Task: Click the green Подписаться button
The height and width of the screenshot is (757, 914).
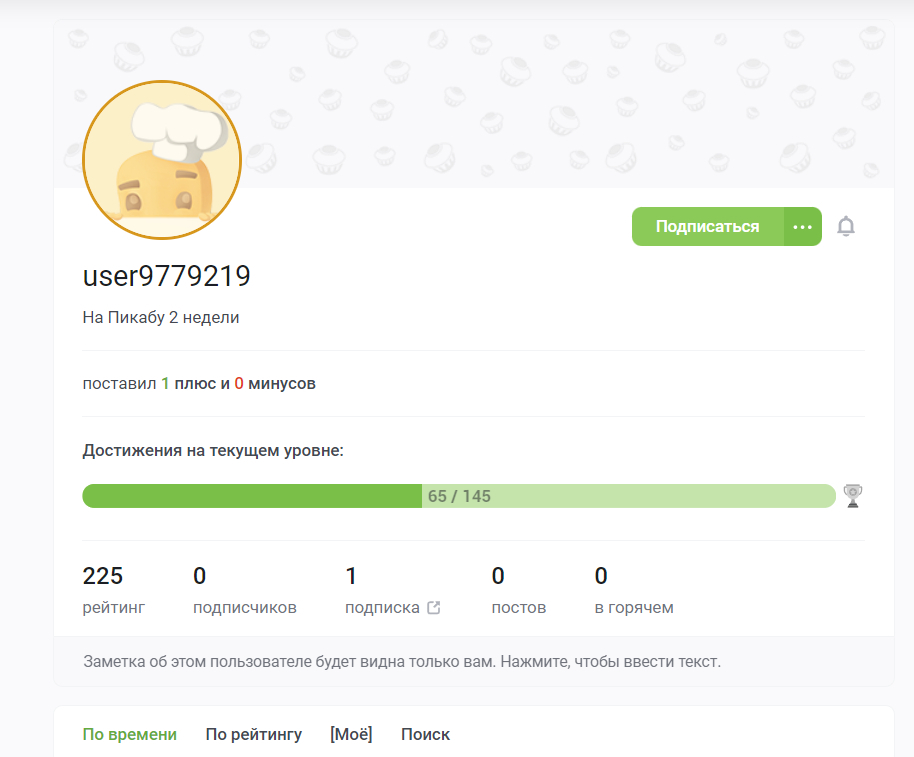Action: [x=708, y=227]
